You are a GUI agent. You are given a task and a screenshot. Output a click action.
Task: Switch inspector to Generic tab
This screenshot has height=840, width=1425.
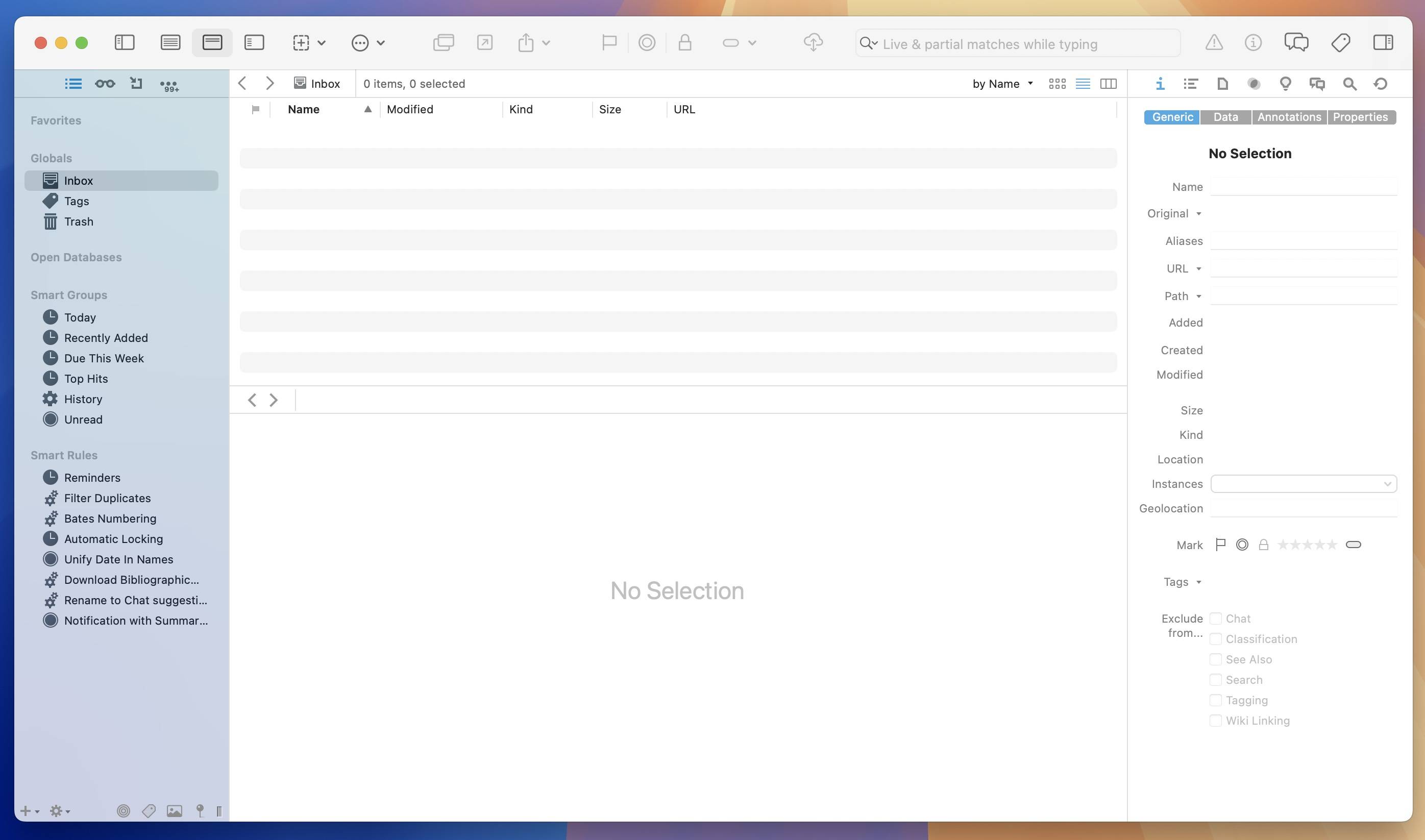[x=1172, y=117]
